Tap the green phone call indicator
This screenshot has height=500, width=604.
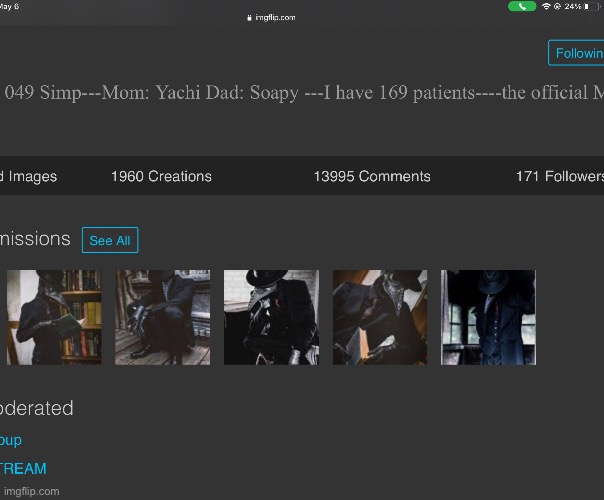tap(521, 6)
